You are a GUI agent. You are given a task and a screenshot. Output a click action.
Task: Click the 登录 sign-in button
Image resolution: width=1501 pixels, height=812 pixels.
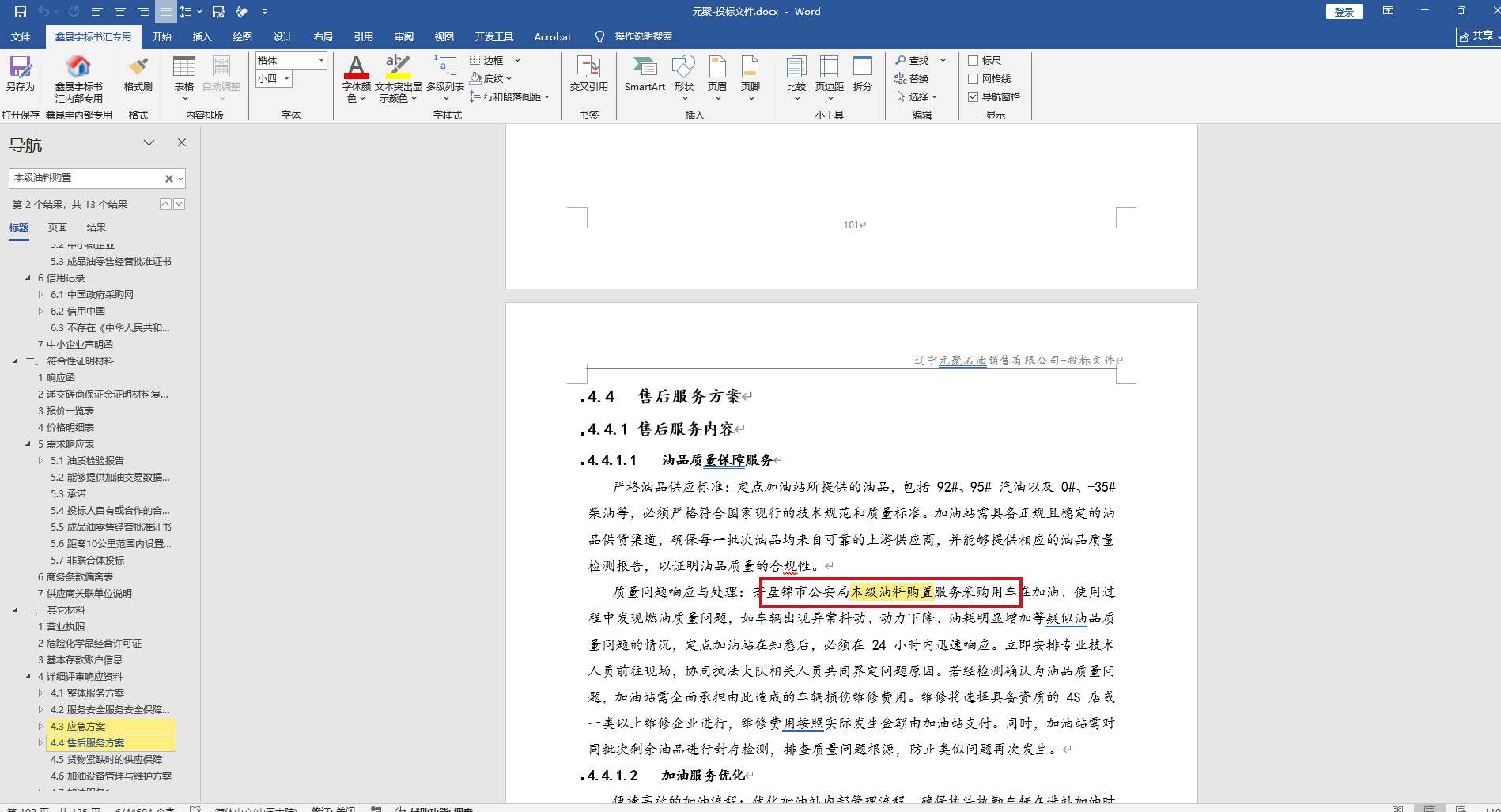tap(1344, 12)
